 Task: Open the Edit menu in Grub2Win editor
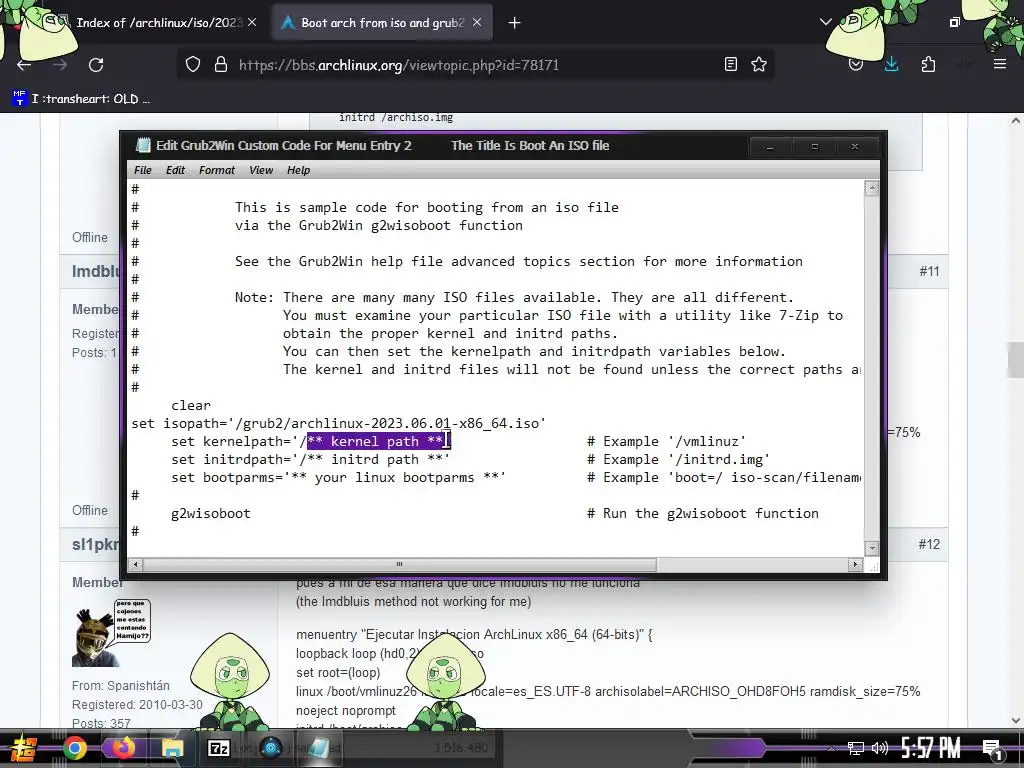[175, 170]
